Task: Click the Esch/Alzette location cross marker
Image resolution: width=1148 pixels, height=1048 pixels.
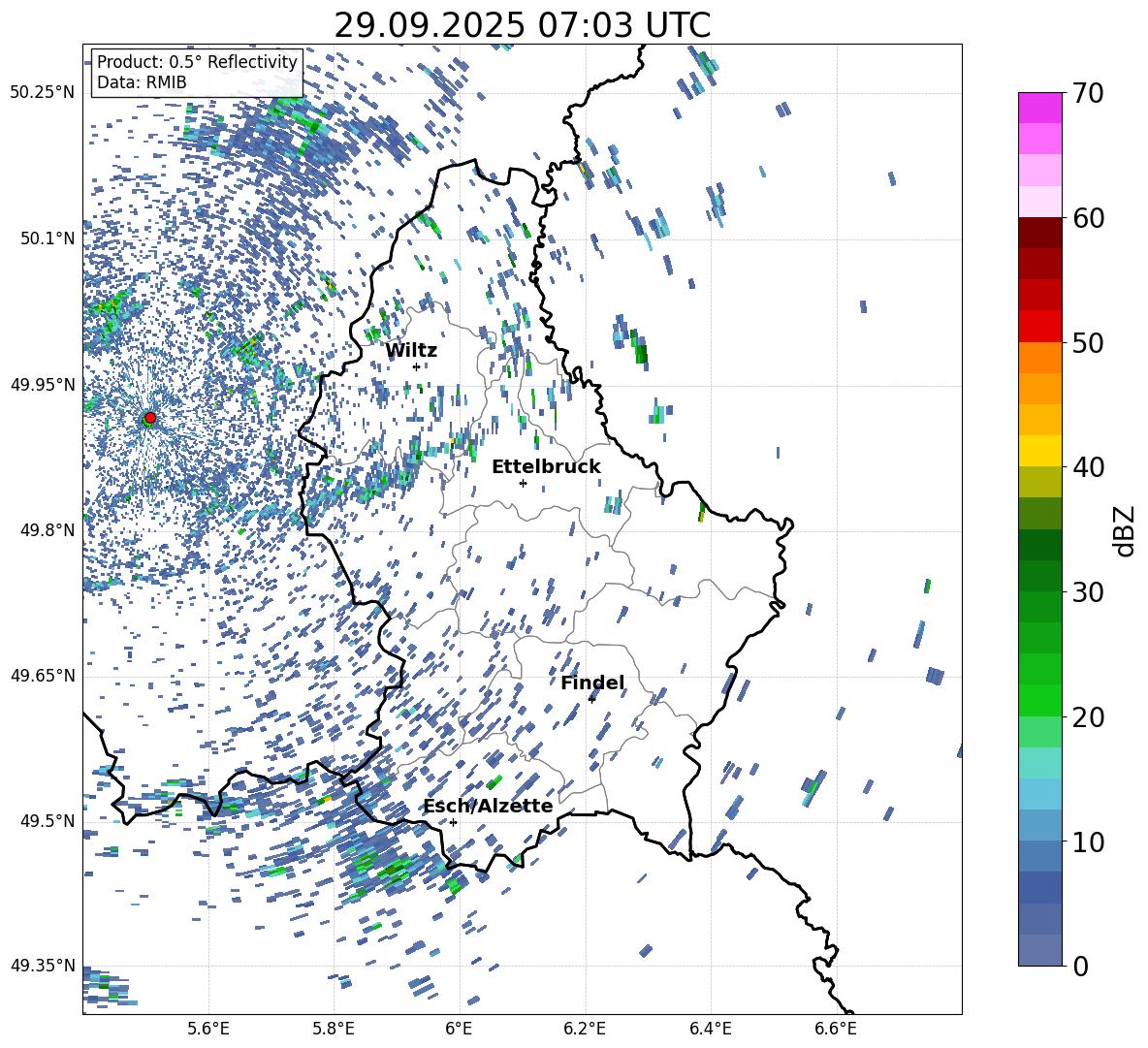Action: (453, 822)
